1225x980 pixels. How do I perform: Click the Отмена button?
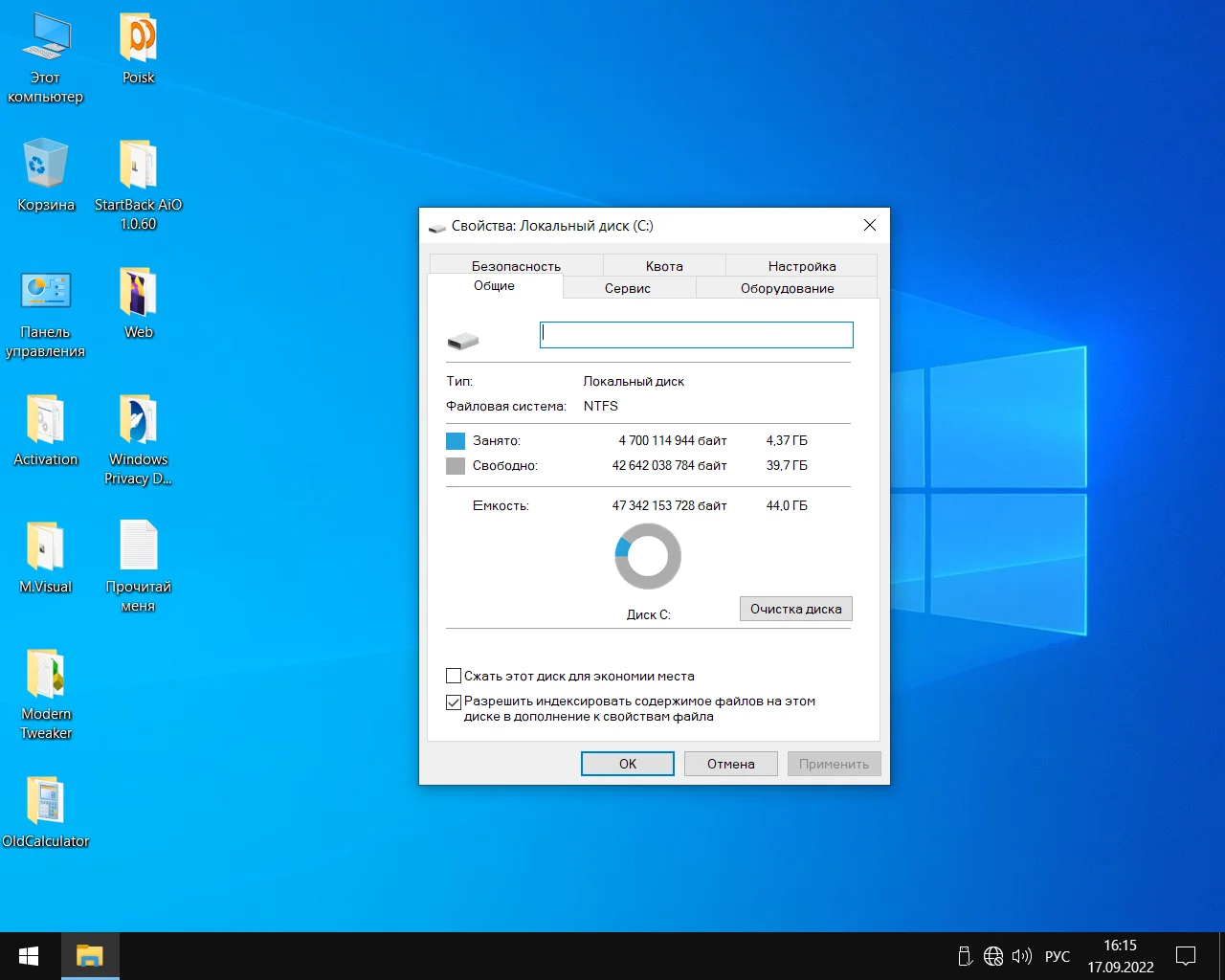pyautogui.click(x=730, y=764)
